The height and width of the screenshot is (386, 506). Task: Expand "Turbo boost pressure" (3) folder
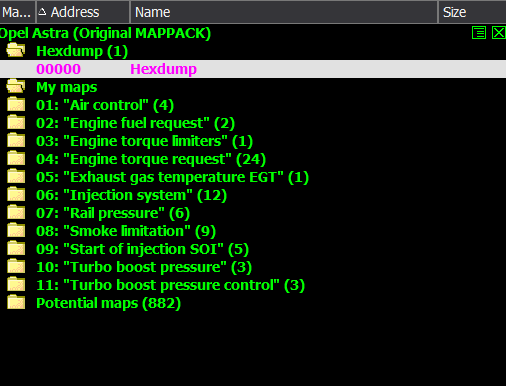(144, 267)
